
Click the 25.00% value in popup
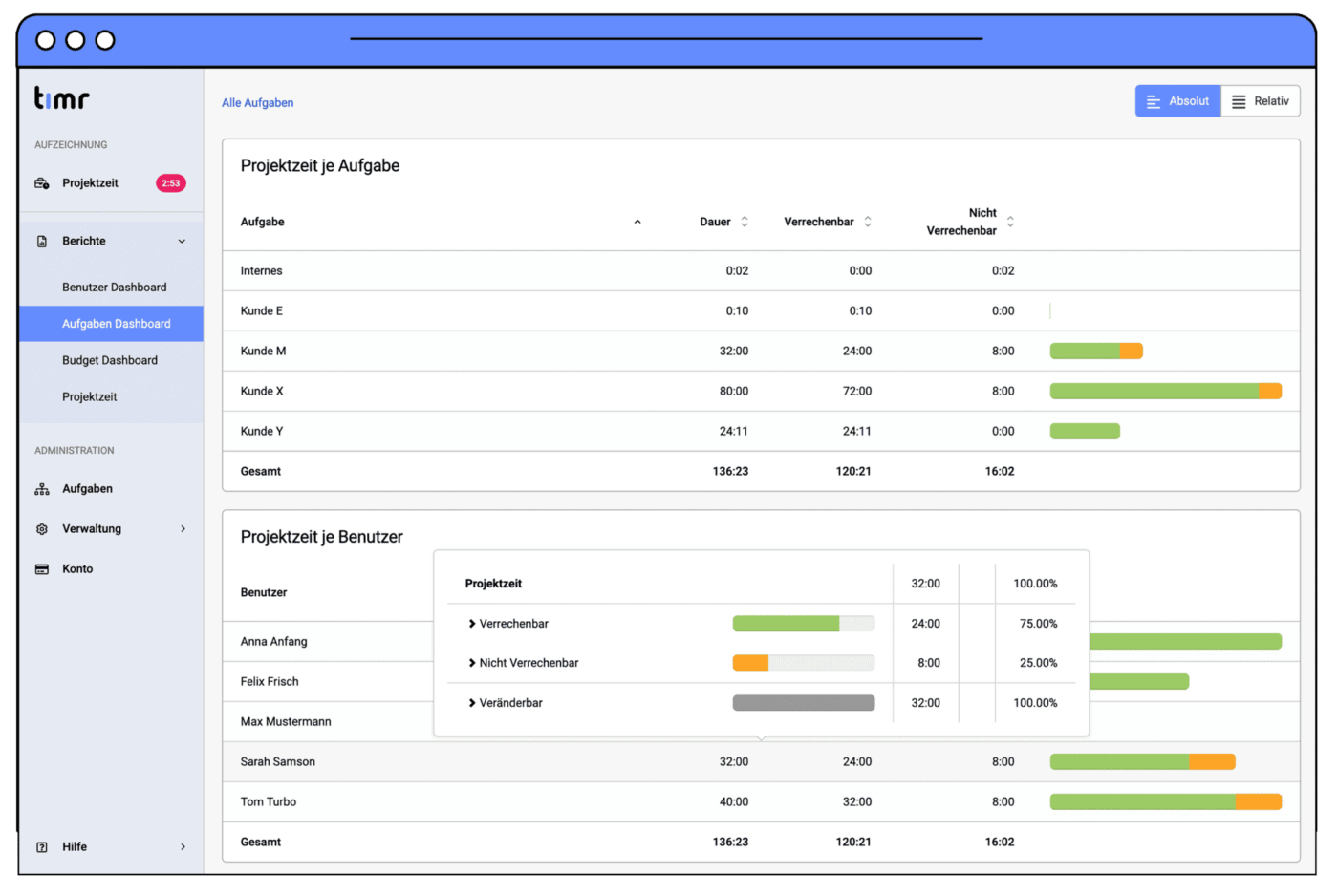1039,663
